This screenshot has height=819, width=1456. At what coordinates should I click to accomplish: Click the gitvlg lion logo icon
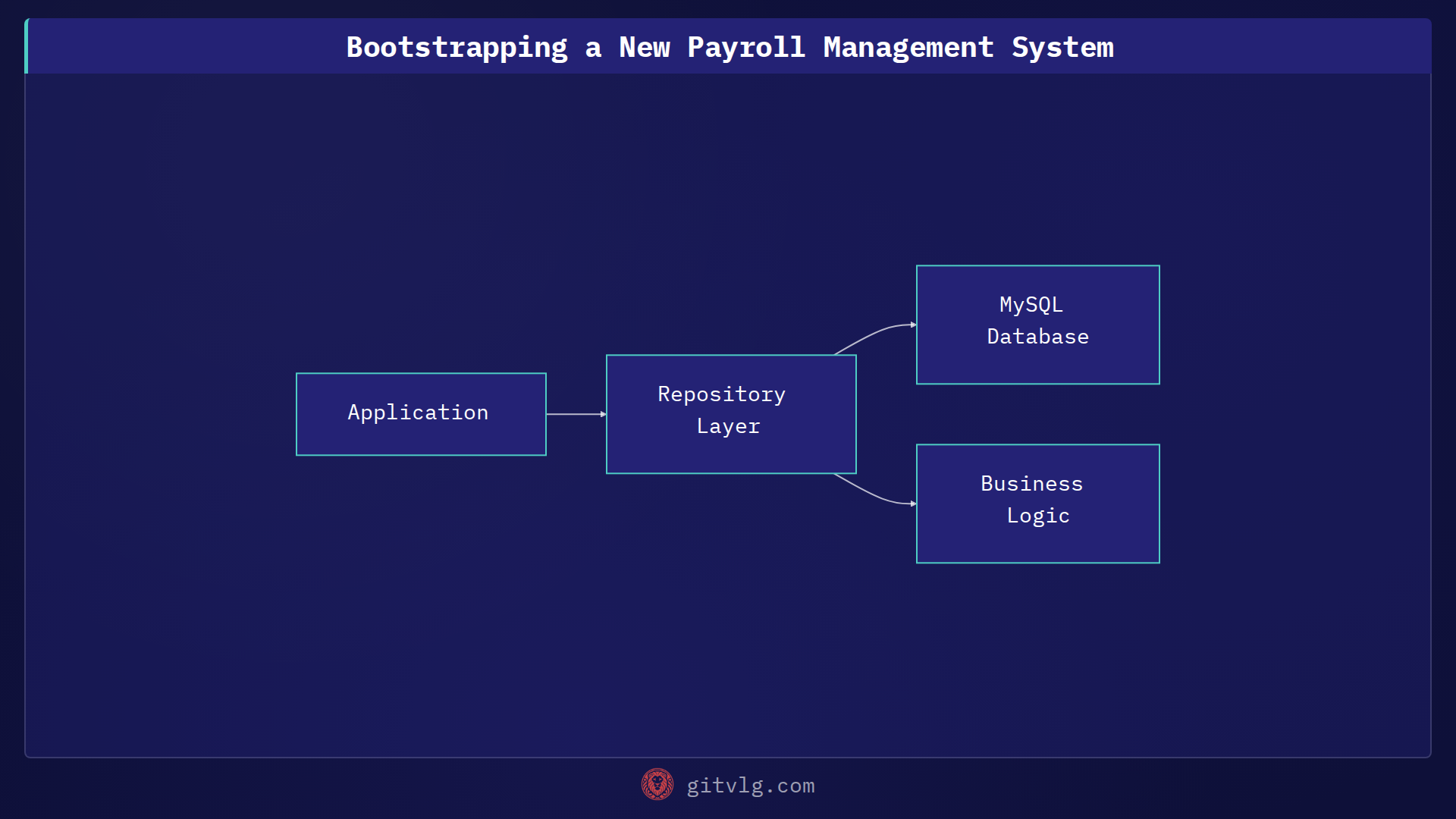pyautogui.click(x=657, y=785)
